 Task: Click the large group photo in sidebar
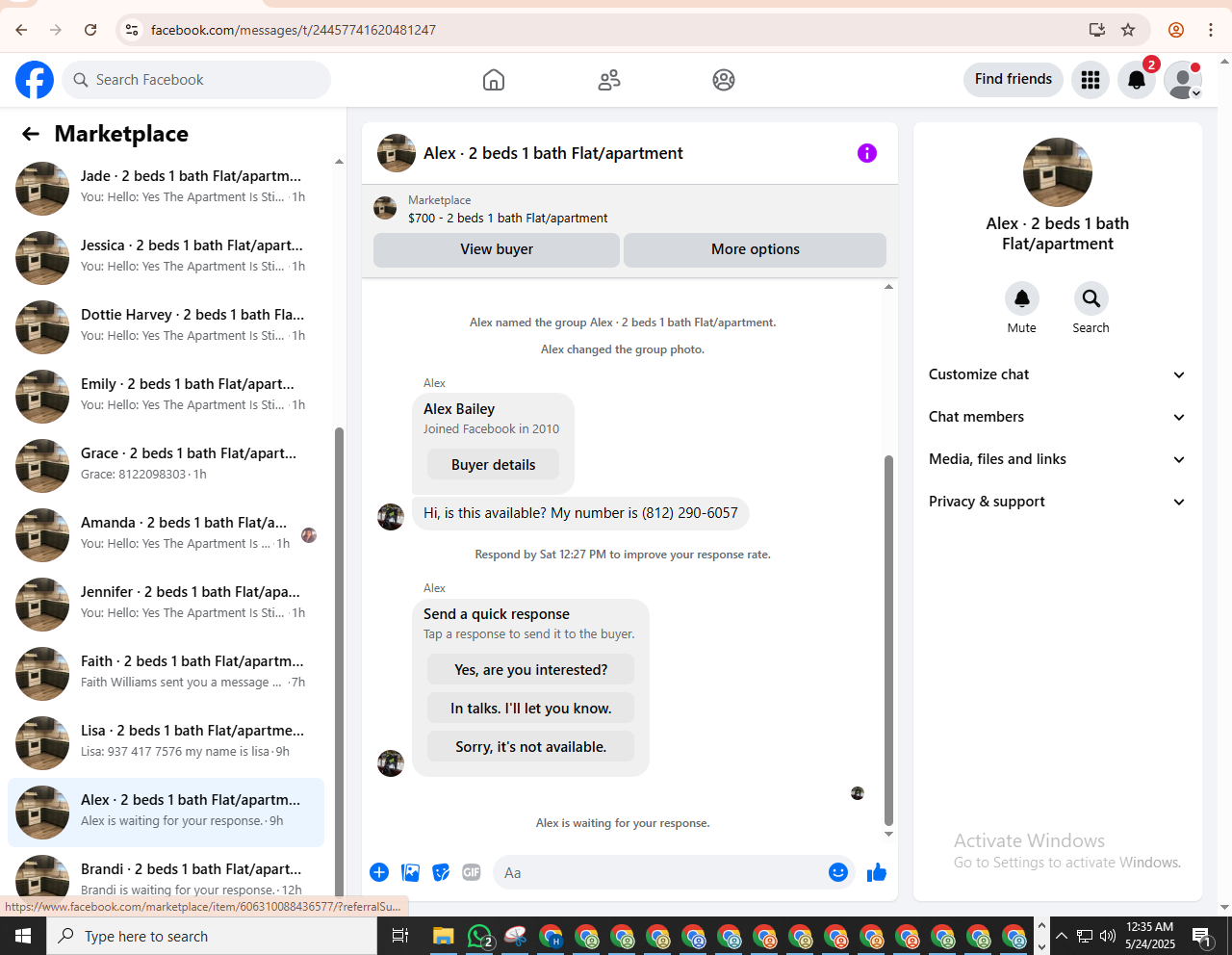coord(1057,172)
